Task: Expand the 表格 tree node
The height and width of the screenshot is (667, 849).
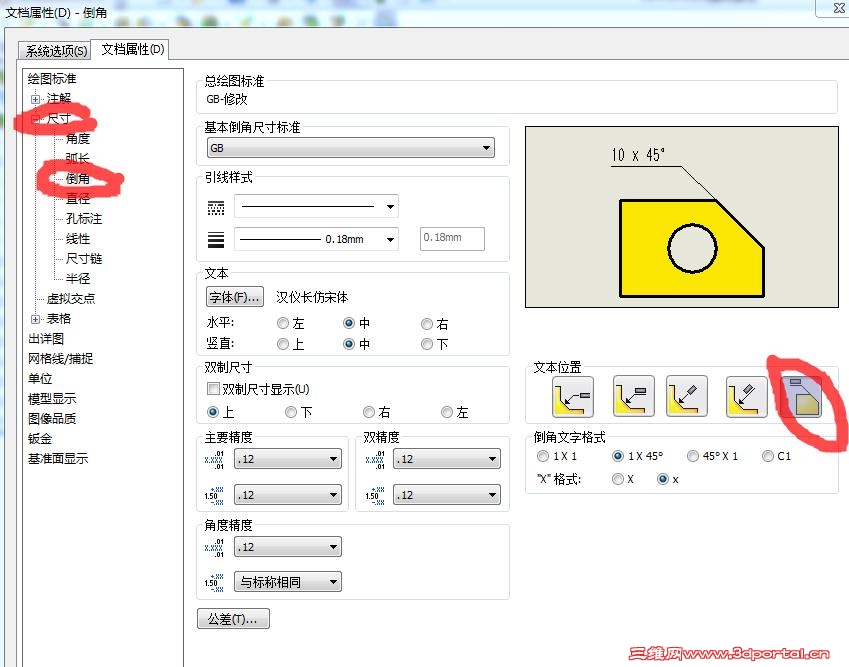Action: [36, 319]
